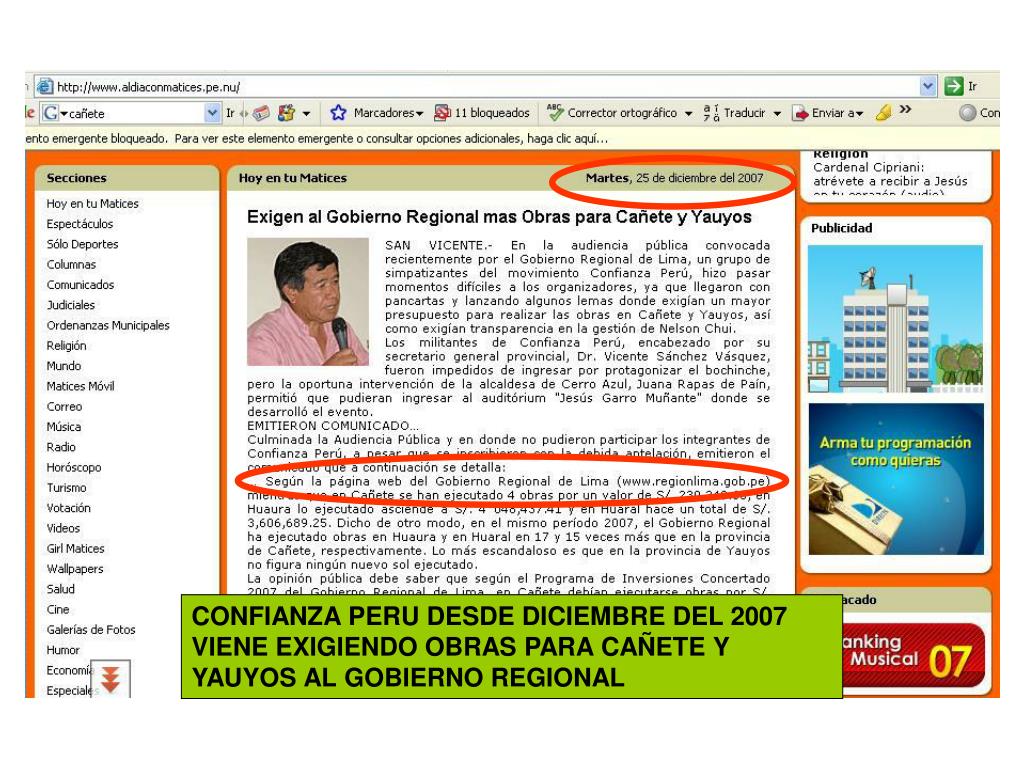
Task: Click the Secciones sidebar header
Action: [x=76, y=178]
